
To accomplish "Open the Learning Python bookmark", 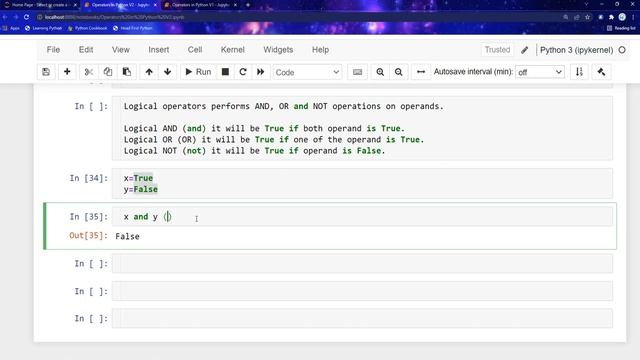I will click(44, 28).
